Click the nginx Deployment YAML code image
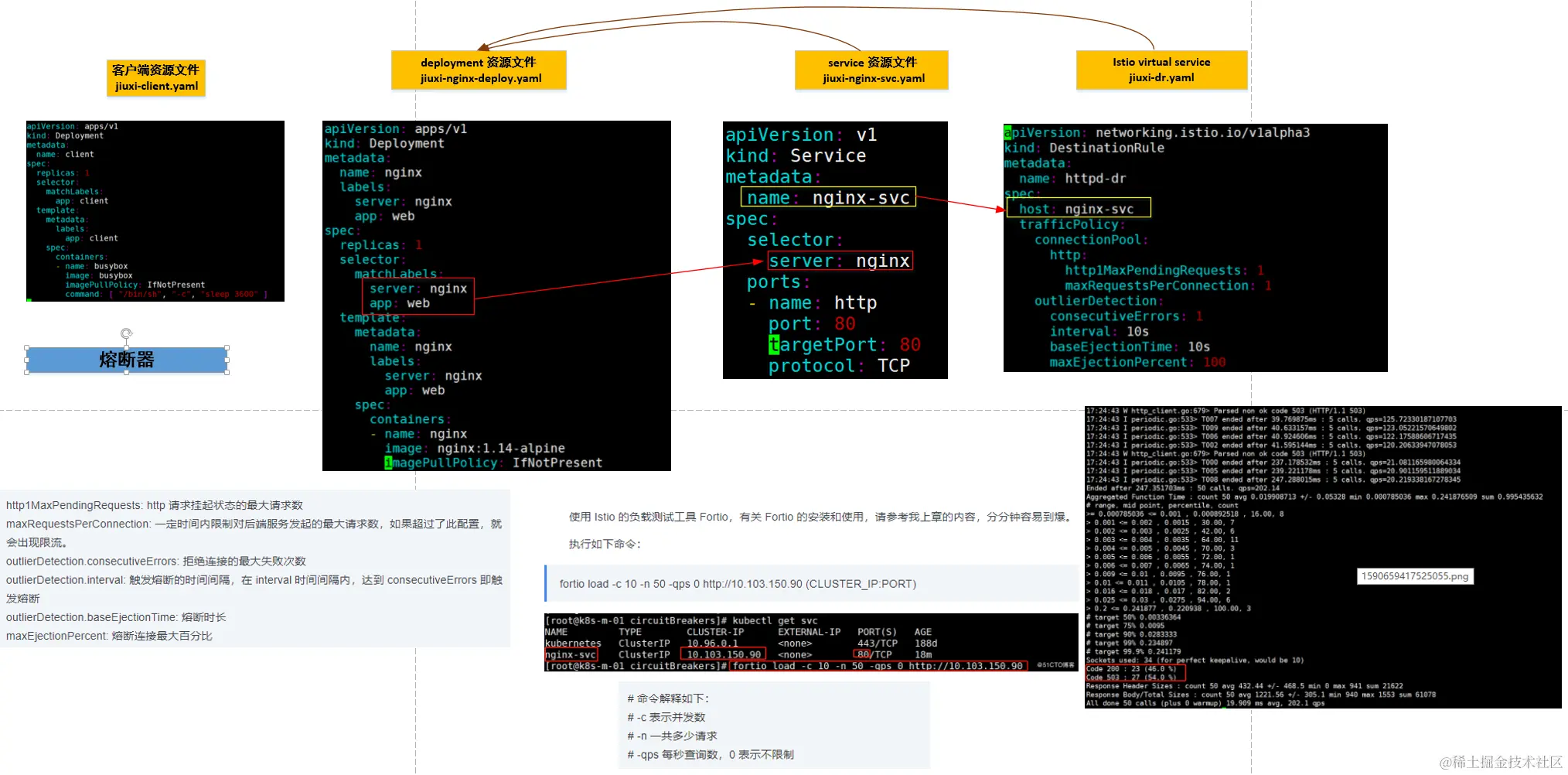1568x775 pixels. click(x=496, y=295)
